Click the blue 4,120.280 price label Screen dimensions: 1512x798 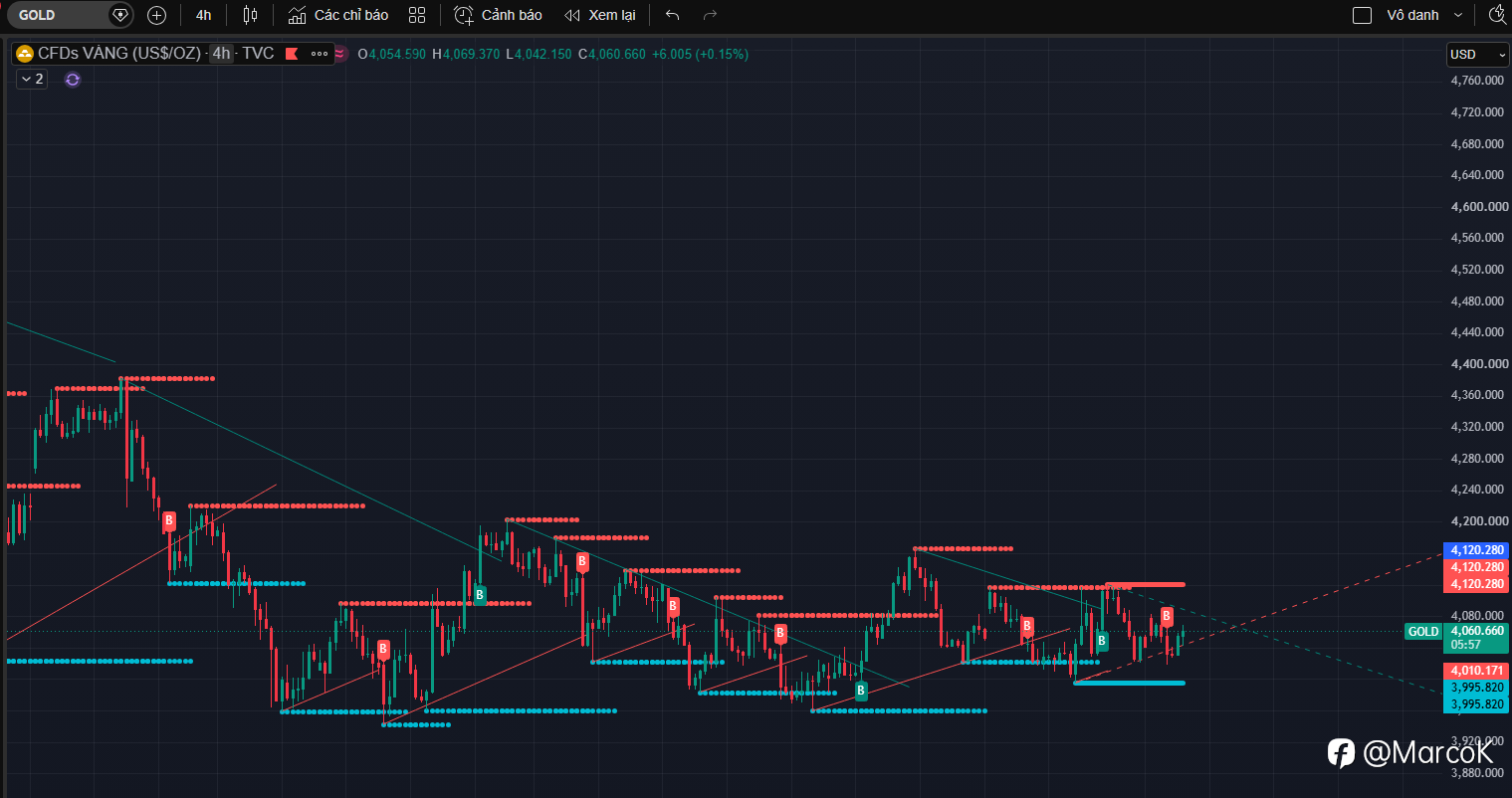(1477, 550)
